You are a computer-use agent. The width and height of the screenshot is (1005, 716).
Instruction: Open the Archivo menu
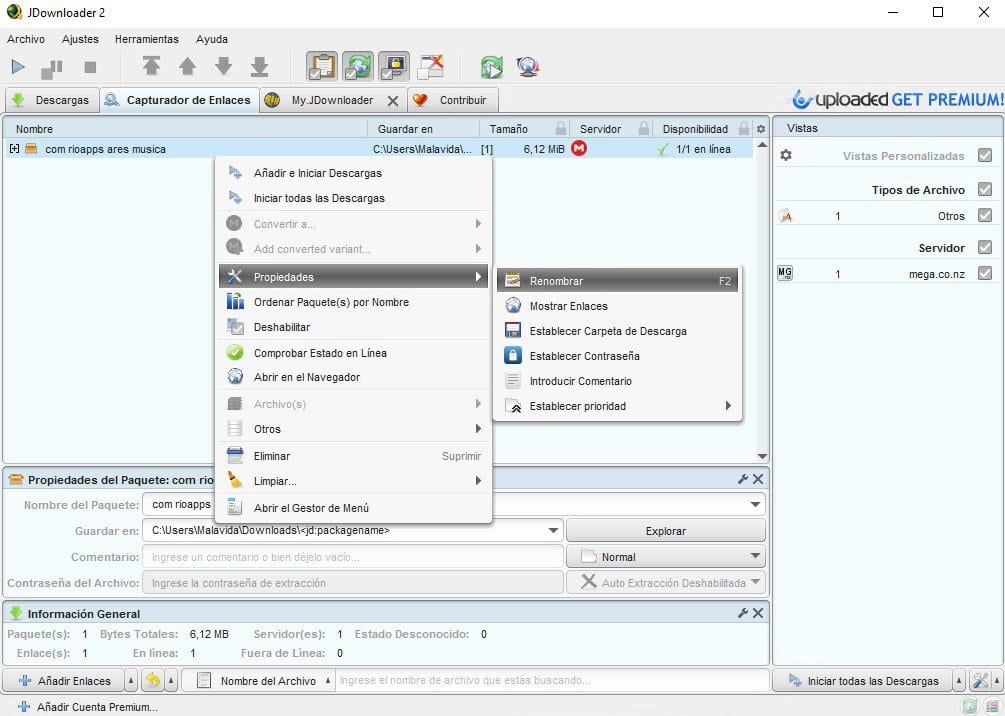tap(26, 39)
